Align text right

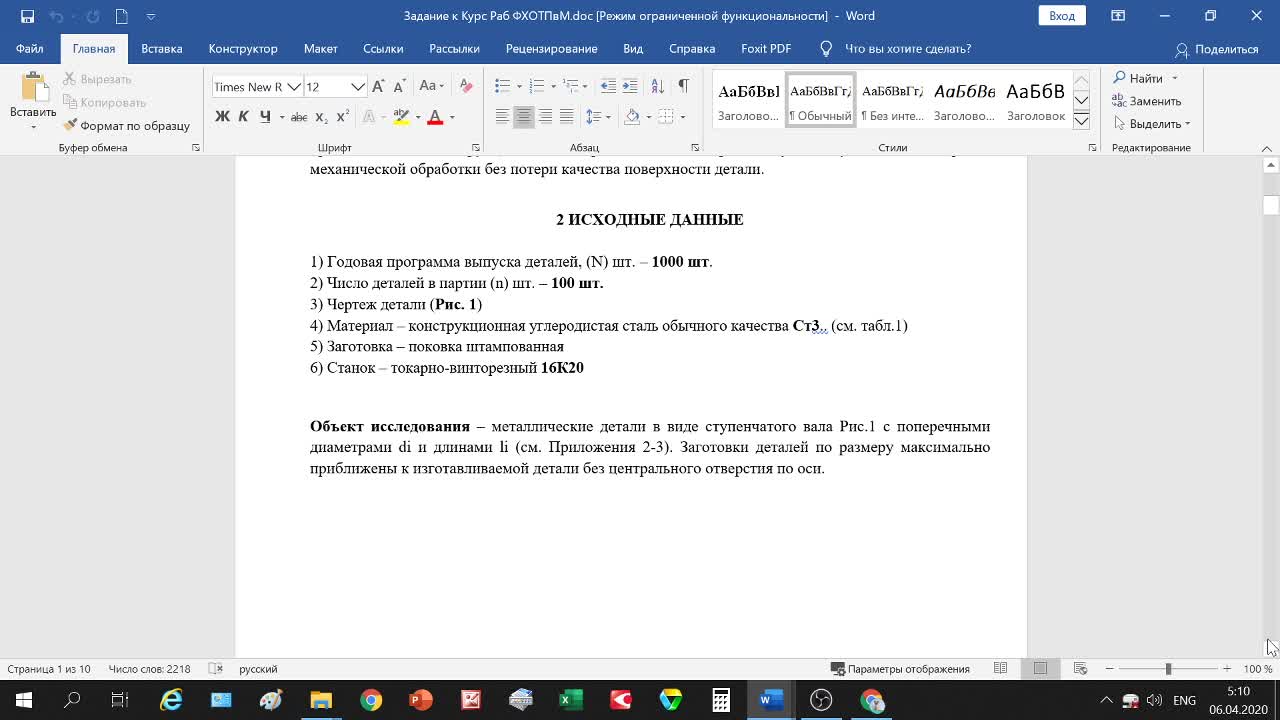click(545, 117)
